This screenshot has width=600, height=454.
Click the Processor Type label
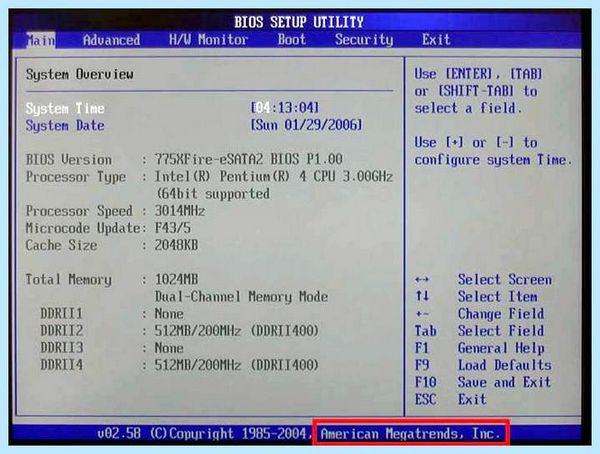(76, 177)
